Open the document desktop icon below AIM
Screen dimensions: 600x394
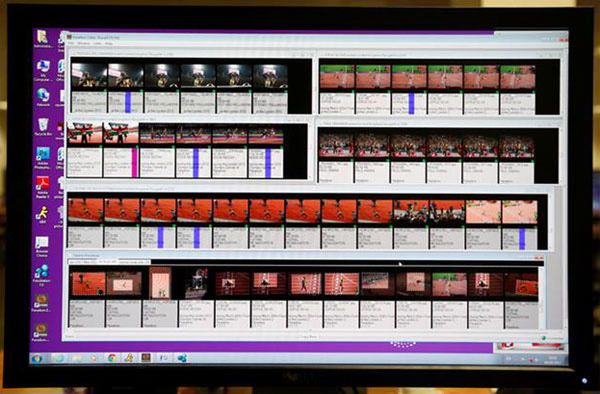tap(42, 243)
